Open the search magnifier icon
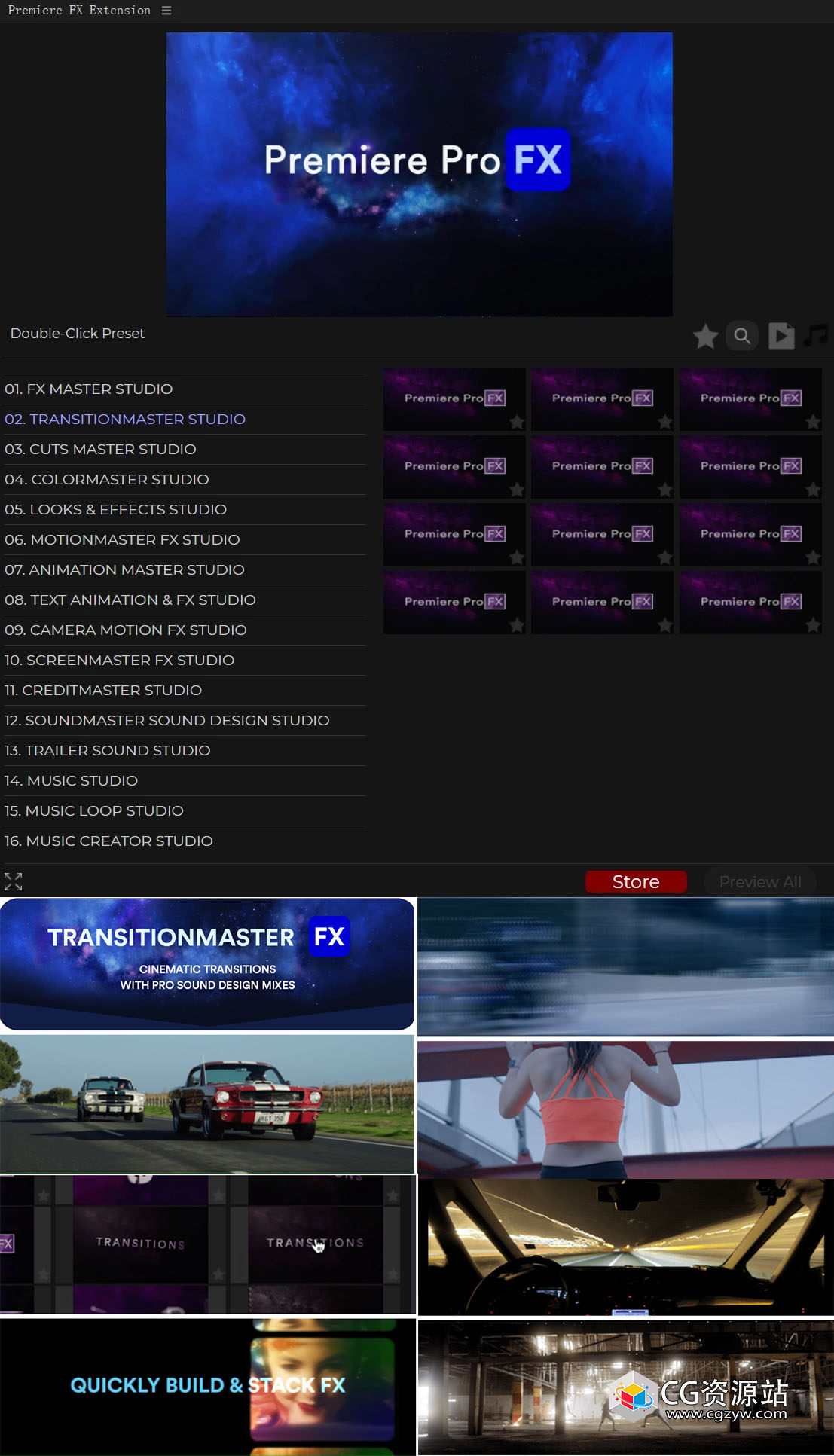The height and width of the screenshot is (1456, 834). click(x=742, y=336)
